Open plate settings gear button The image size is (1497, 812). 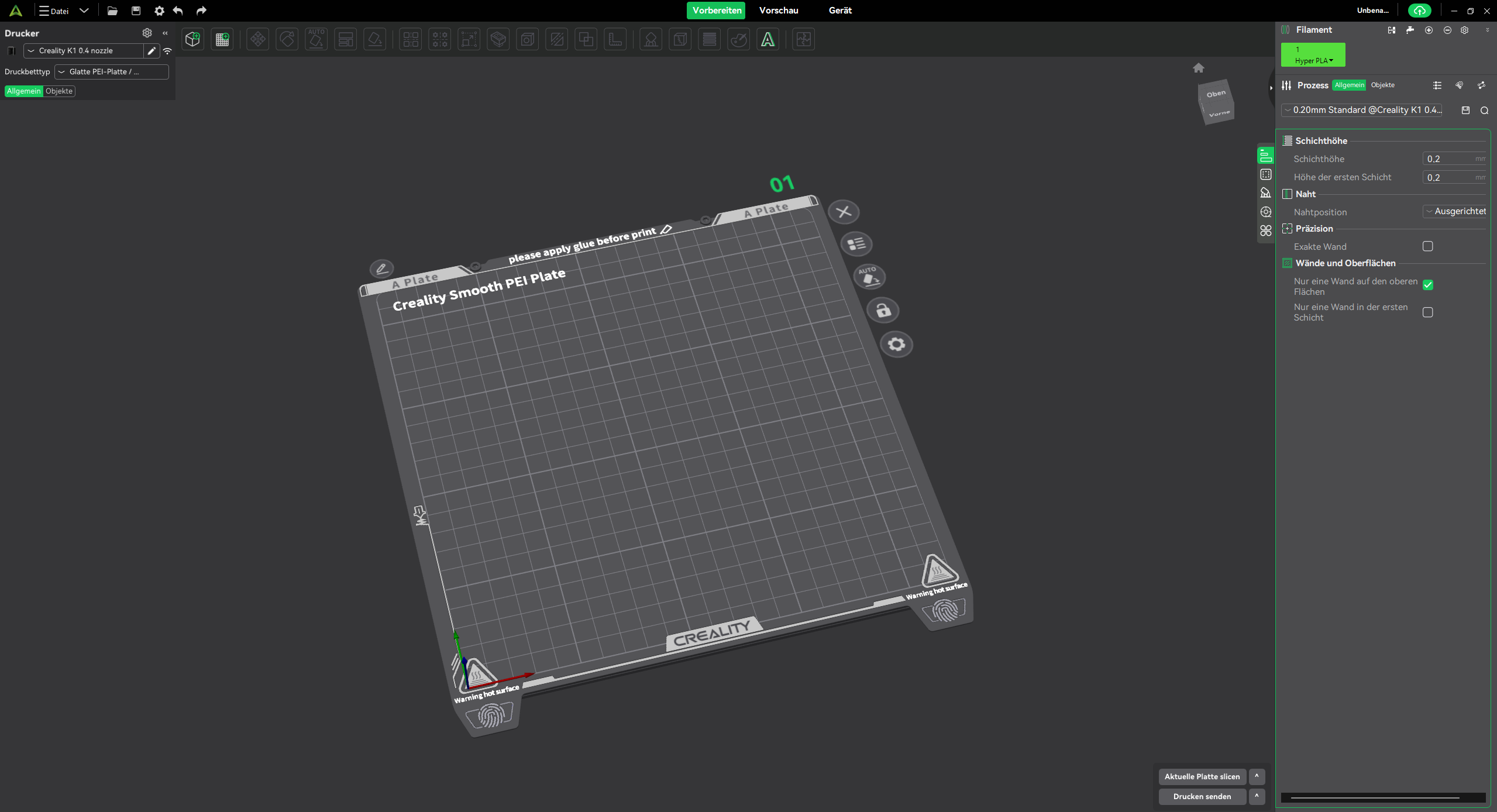click(896, 344)
